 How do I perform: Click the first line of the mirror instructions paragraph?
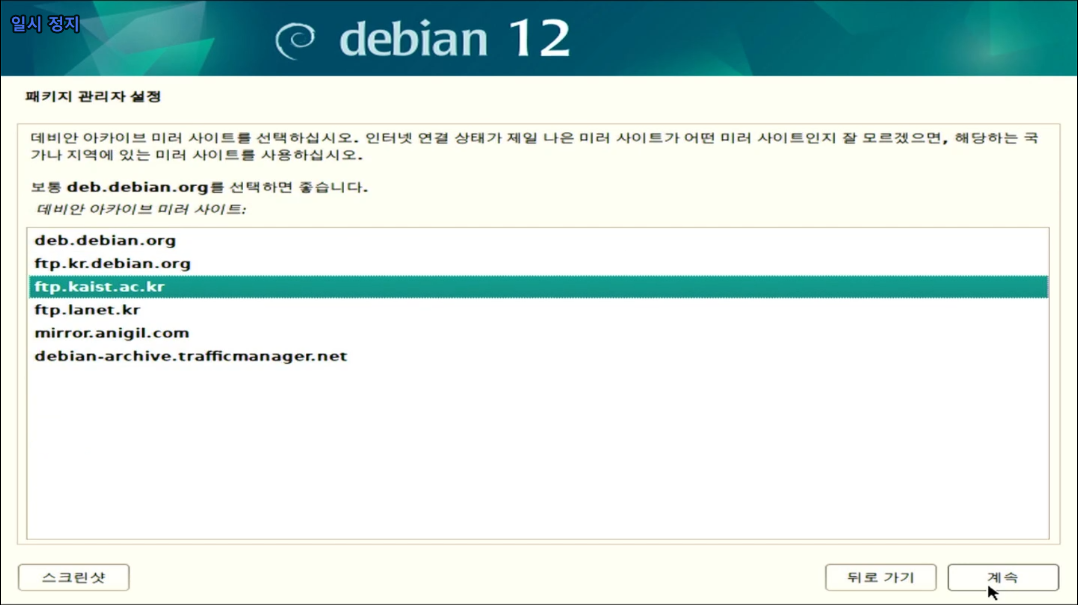[534, 138]
